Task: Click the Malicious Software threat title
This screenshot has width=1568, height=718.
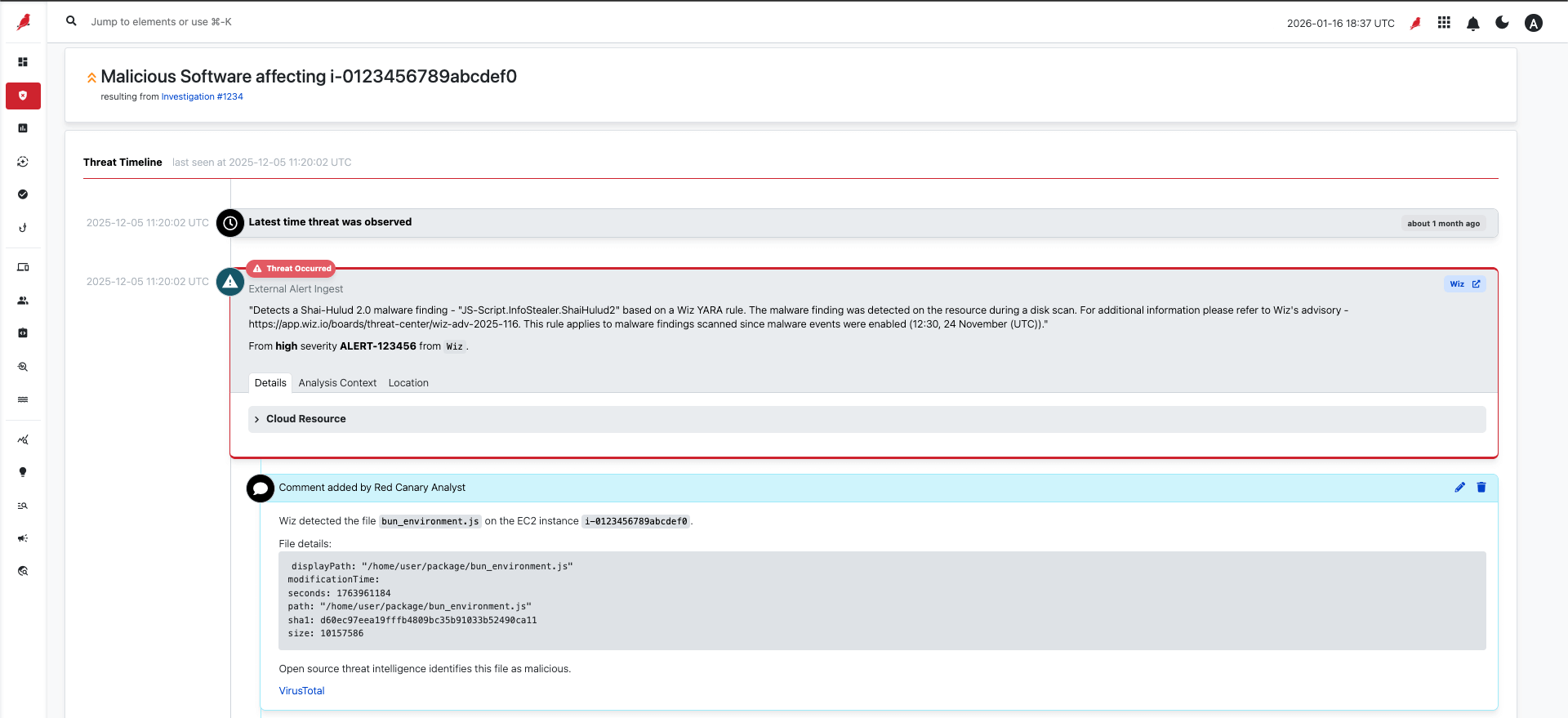Action: coord(309,77)
